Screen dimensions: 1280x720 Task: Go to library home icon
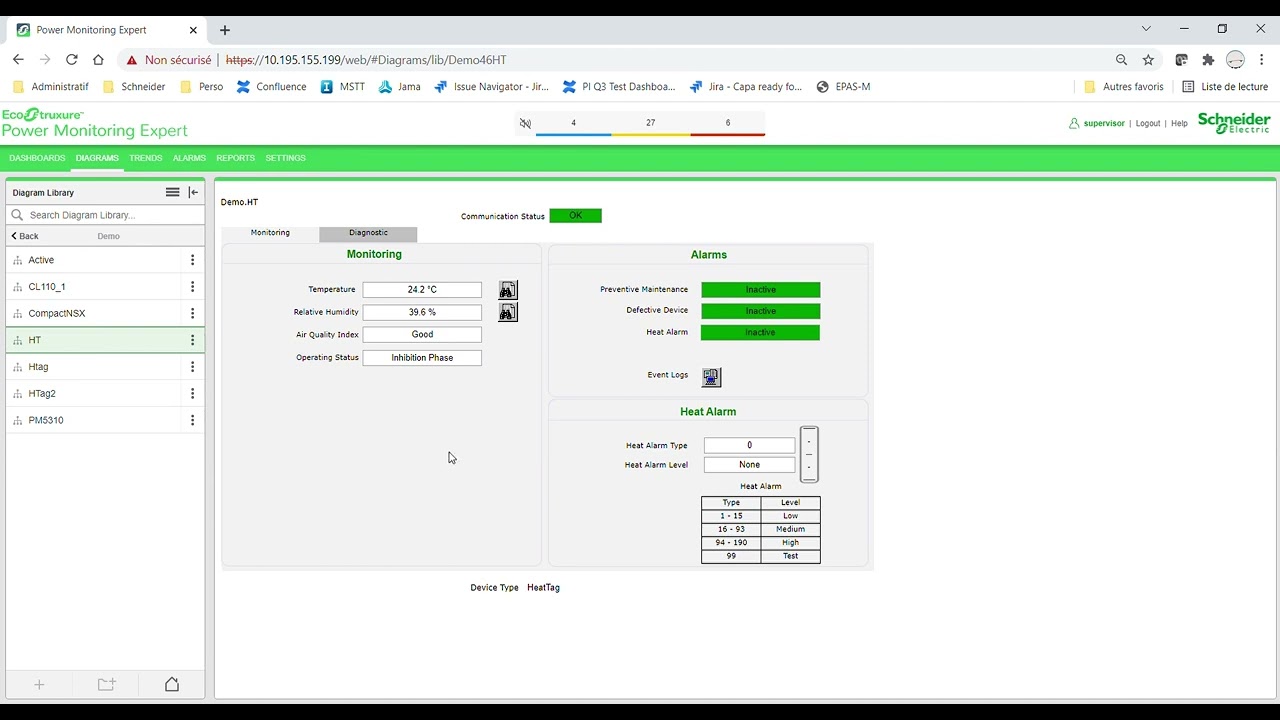click(172, 684)
